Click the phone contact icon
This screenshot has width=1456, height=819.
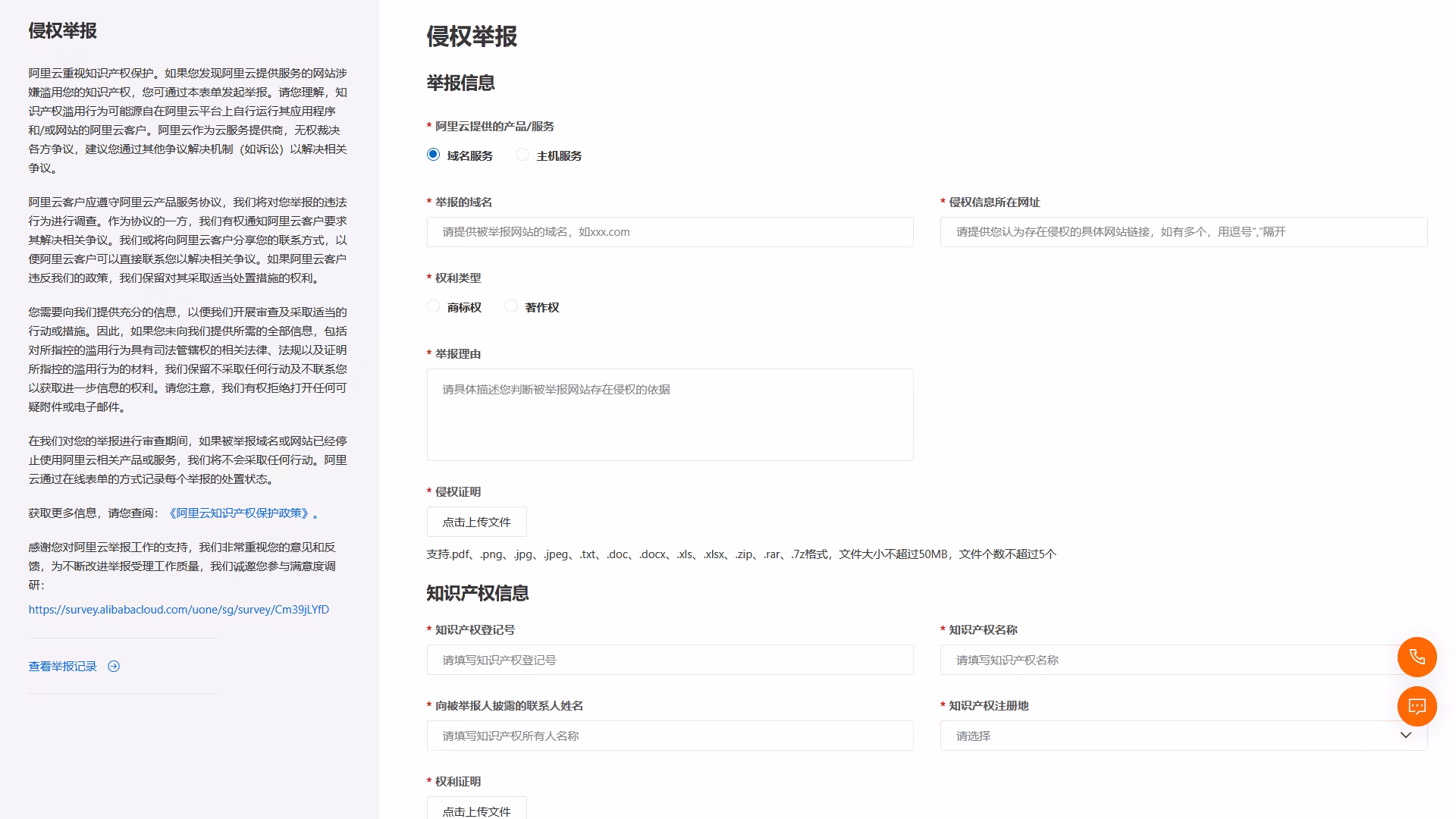click(x=1416, y=657)
